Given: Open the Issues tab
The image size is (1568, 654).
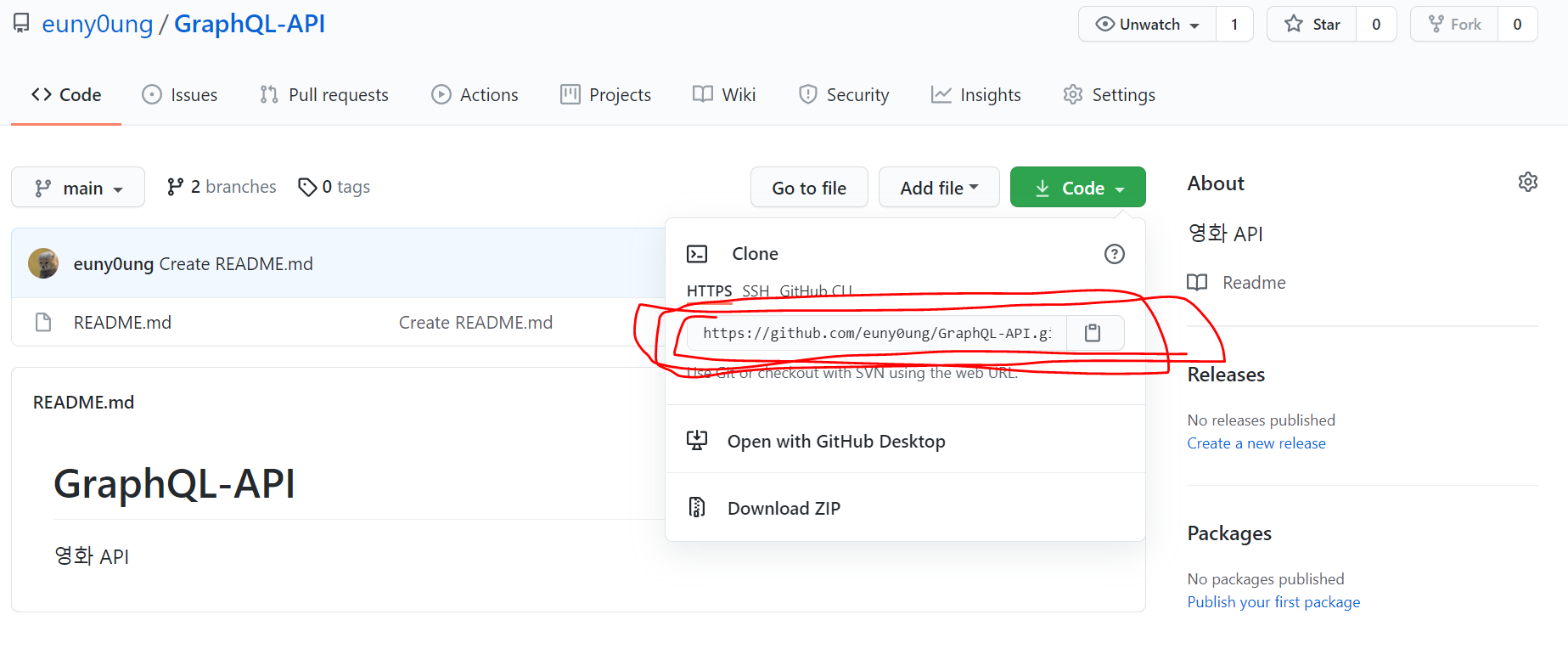Looking at the screenshot, I should coord(180,95).
